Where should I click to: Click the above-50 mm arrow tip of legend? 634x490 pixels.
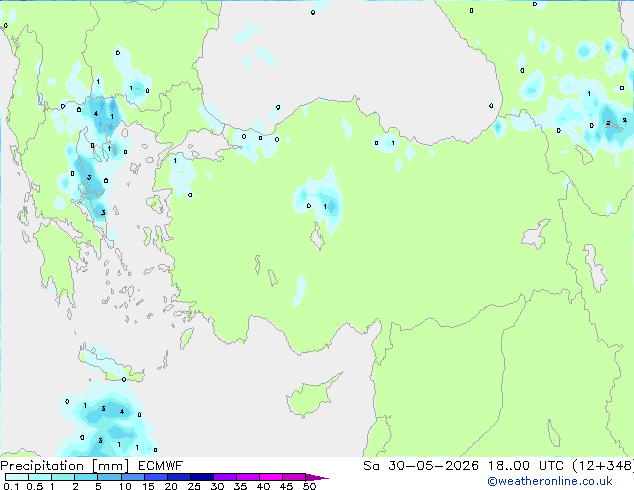coord(317,477)
